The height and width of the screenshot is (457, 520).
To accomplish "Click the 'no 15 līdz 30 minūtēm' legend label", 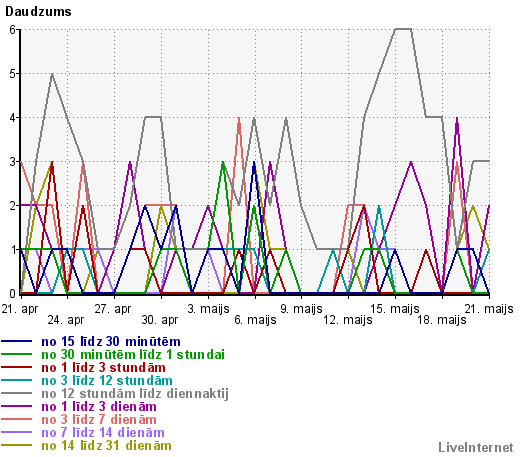I will click(111, 342).
